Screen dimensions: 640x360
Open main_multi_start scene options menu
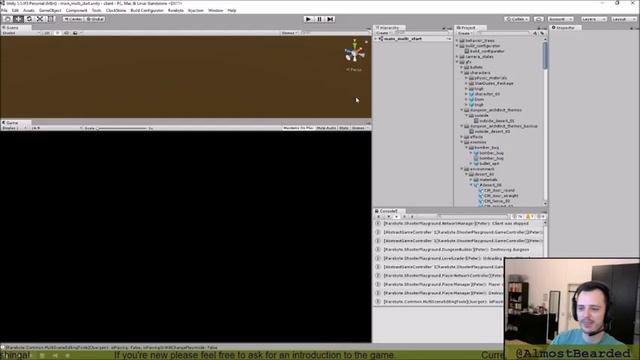449,39
